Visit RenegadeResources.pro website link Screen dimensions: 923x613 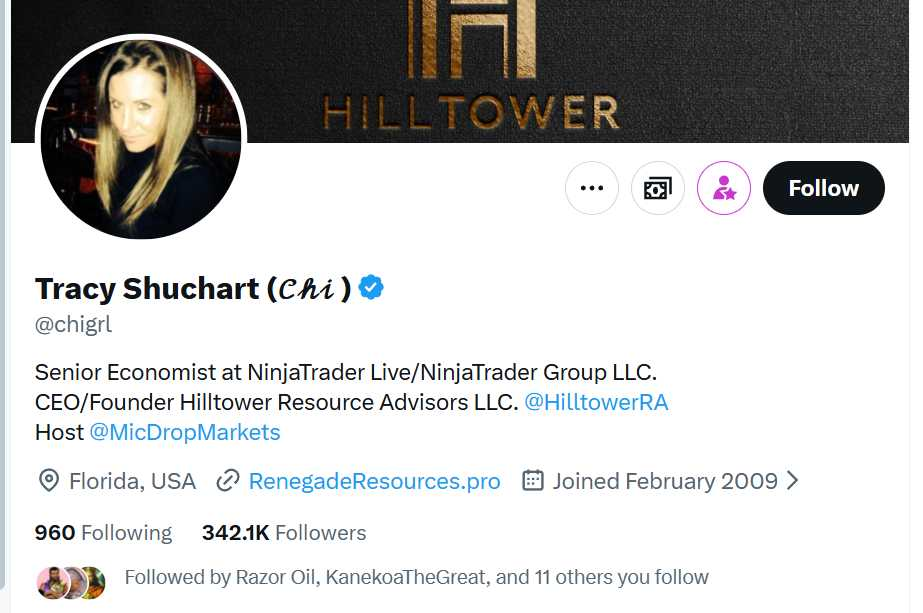374,481
